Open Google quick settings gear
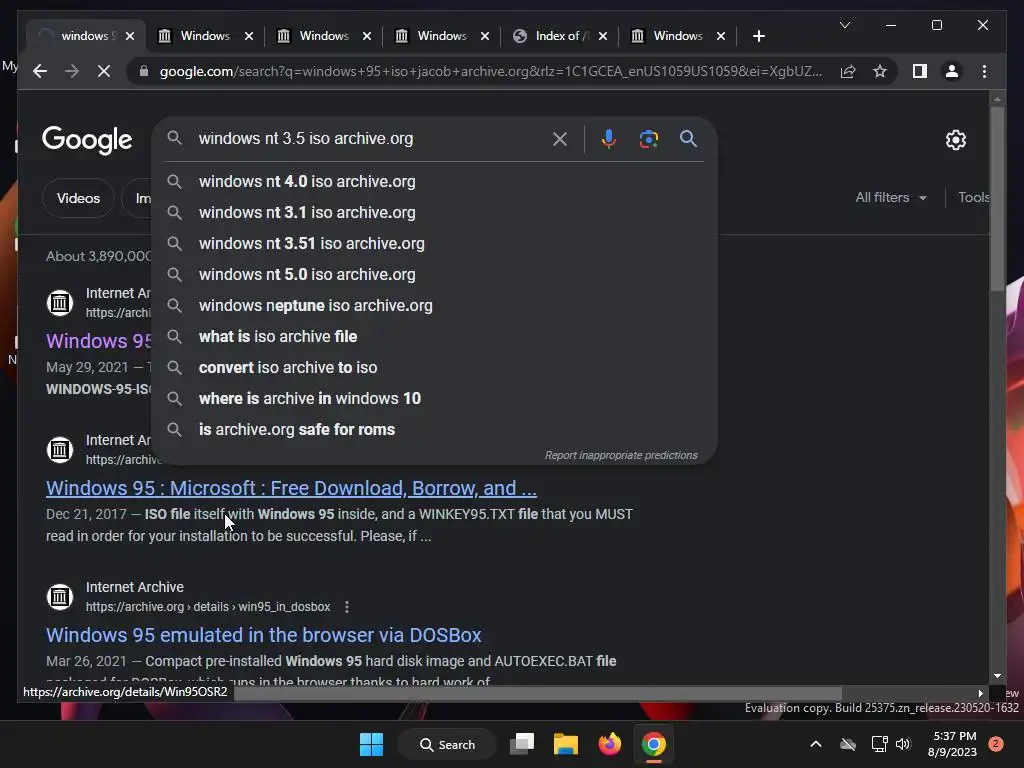1024x768 pixels. pos(955,140)
